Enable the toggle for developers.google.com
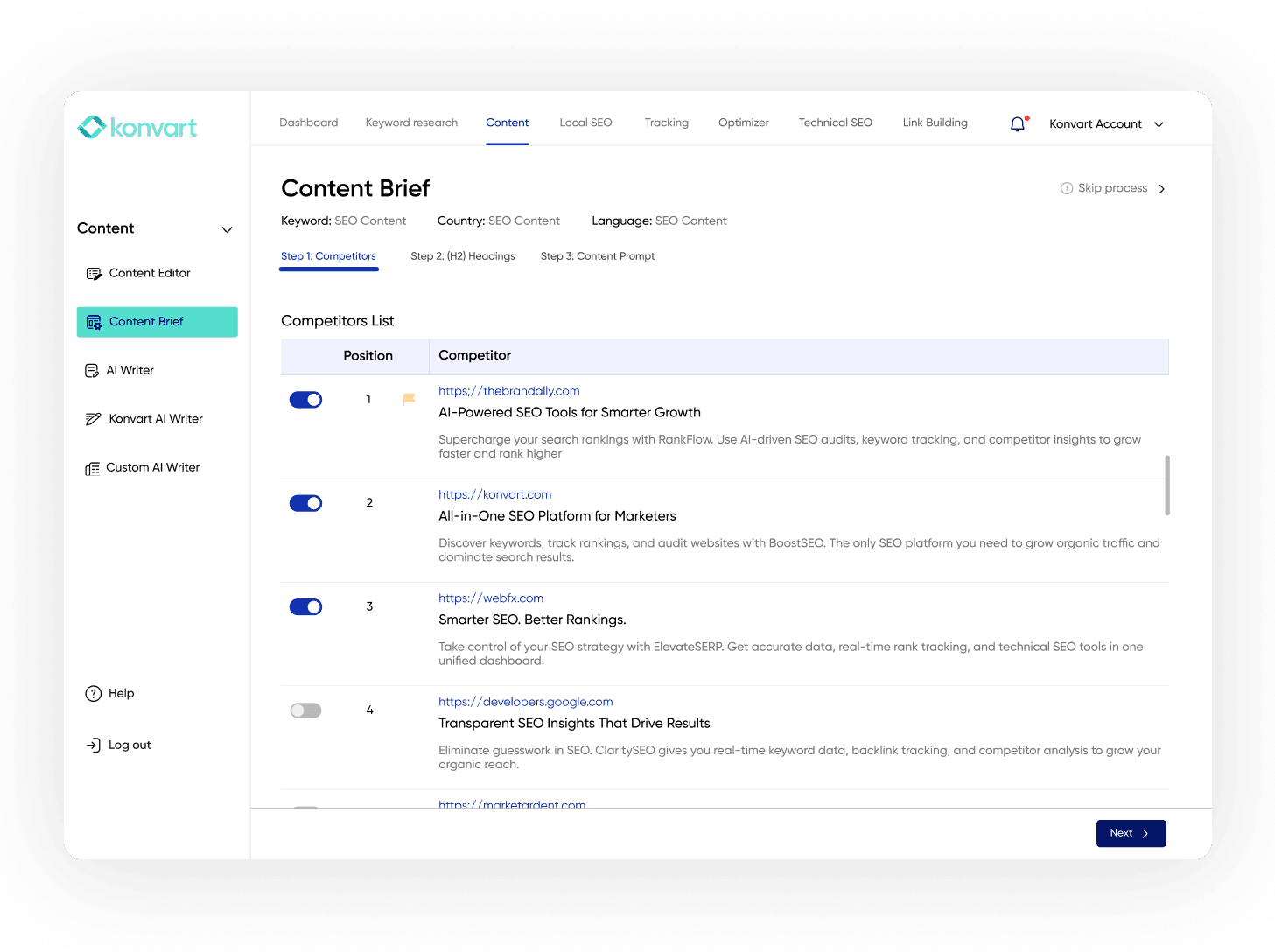This screenshot has height=952, width=1275. (305, 710)
